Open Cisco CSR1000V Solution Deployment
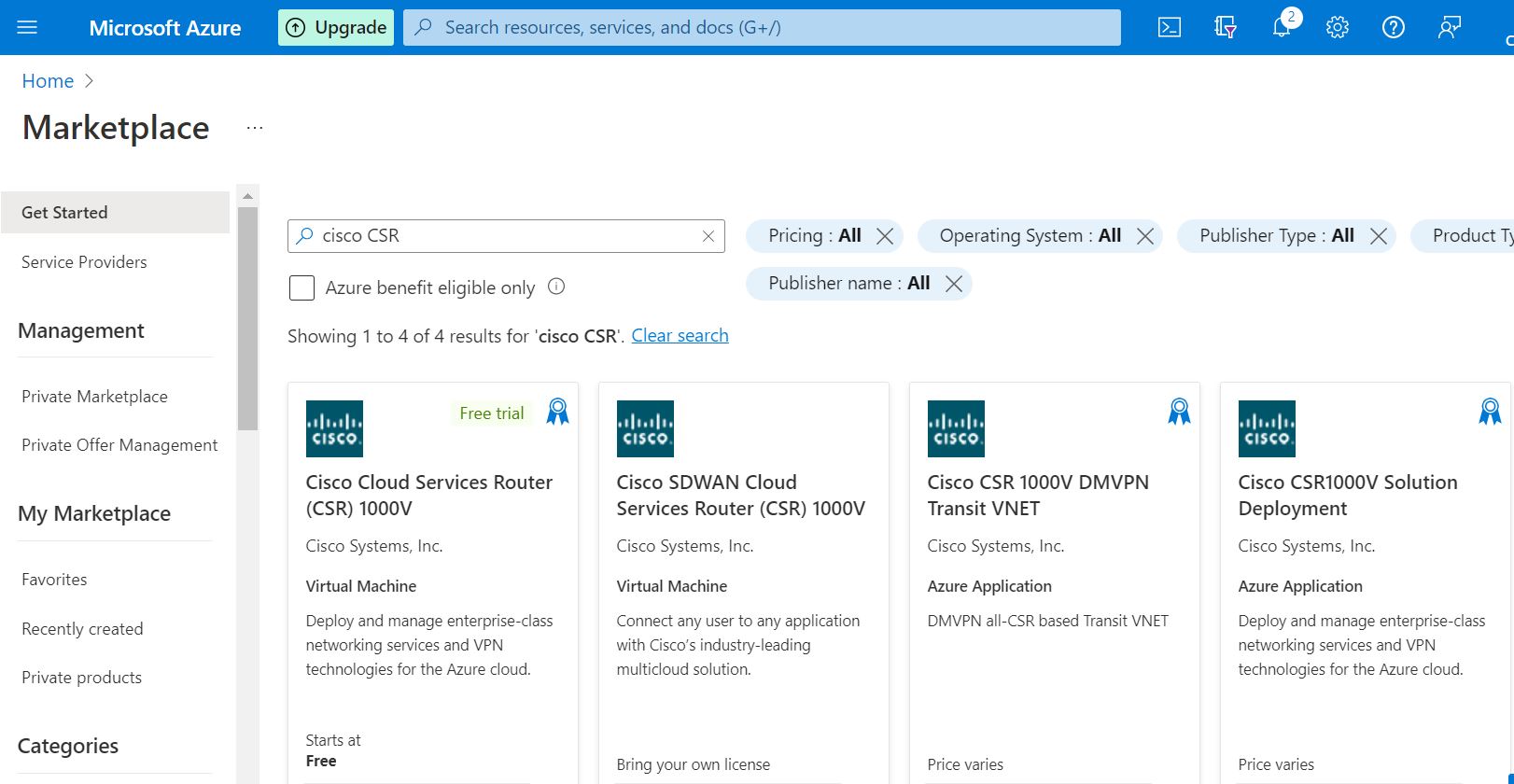This screenshot has width=1514, height=784. pyautogui.click(x=1348, y=496)
